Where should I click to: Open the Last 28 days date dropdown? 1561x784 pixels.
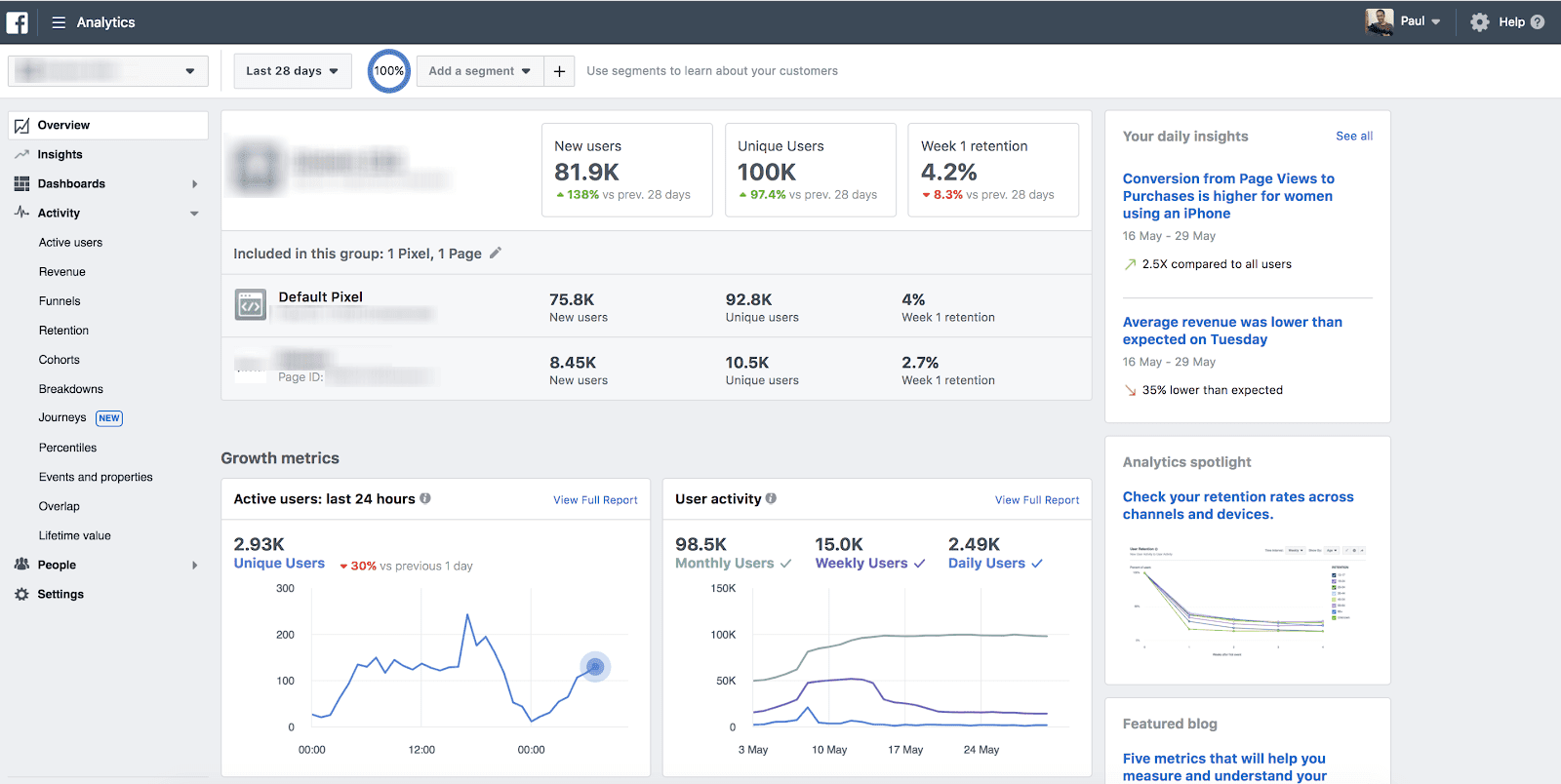(292, 71)
